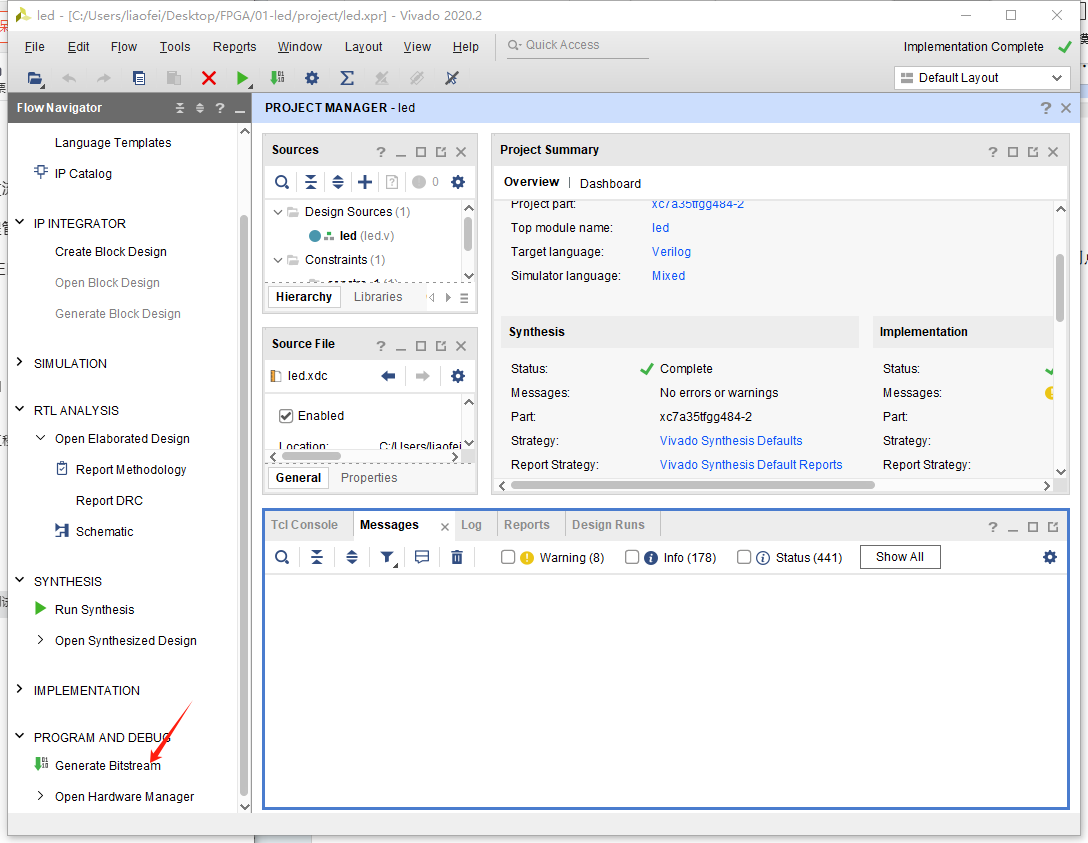This screenshot has height=843, width=1088.
Task: Open Sources panel settings gear
Action: click(458, 182)
